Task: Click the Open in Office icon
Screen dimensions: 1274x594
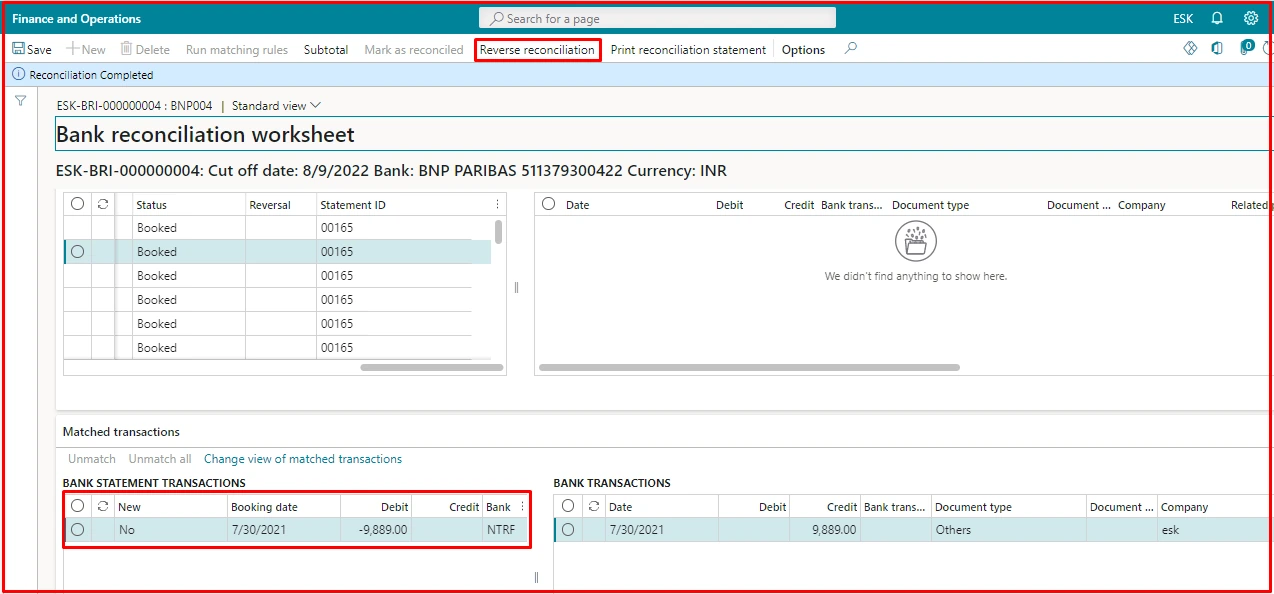Action: (1217, 48)
